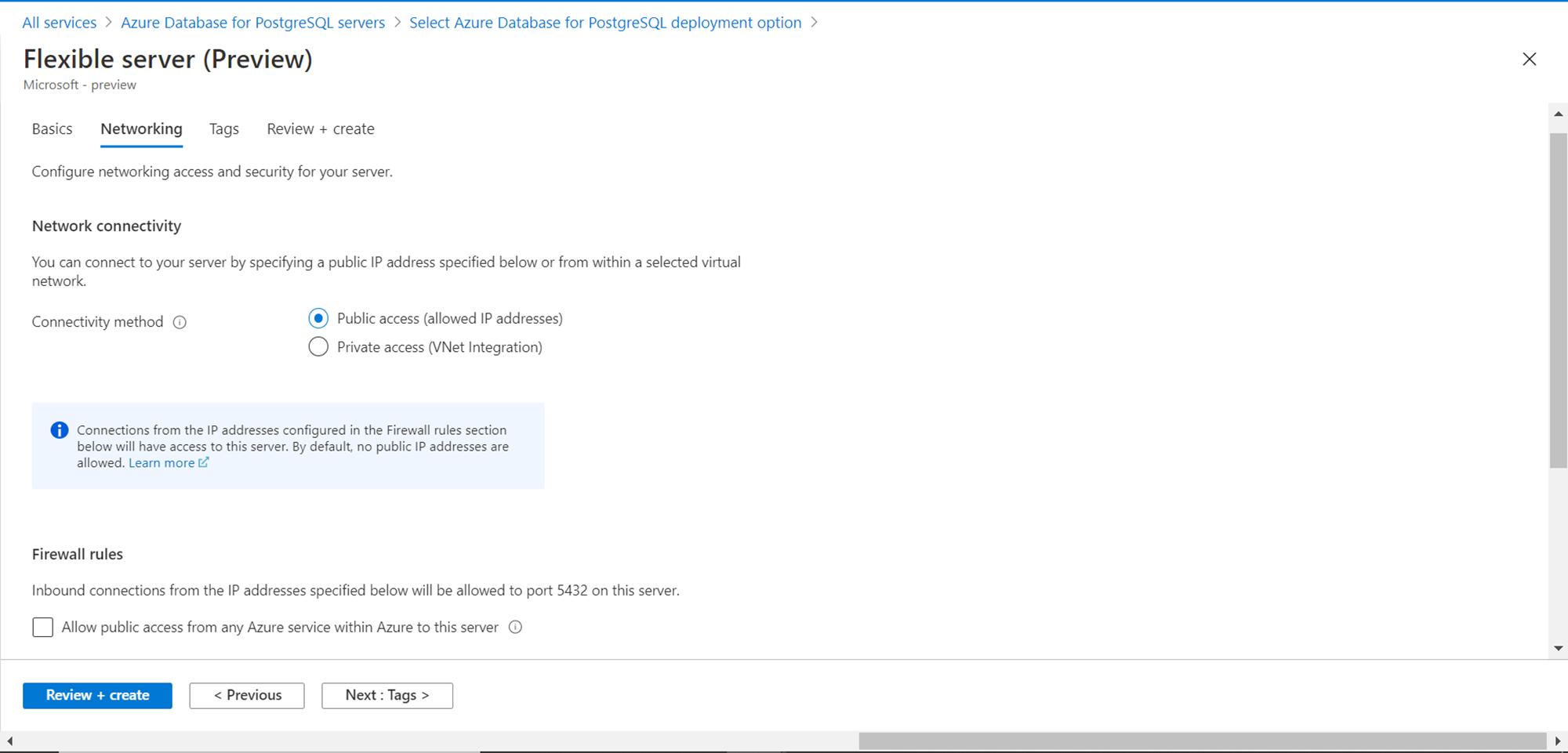Navigate to All services breadcrumb
1568x753 pixels.
pos(60,23)
